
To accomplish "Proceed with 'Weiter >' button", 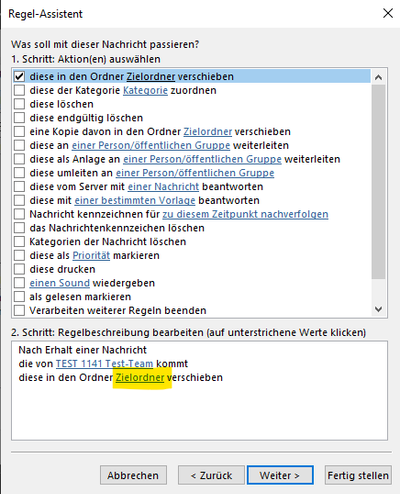I will [x=280, y=475].
